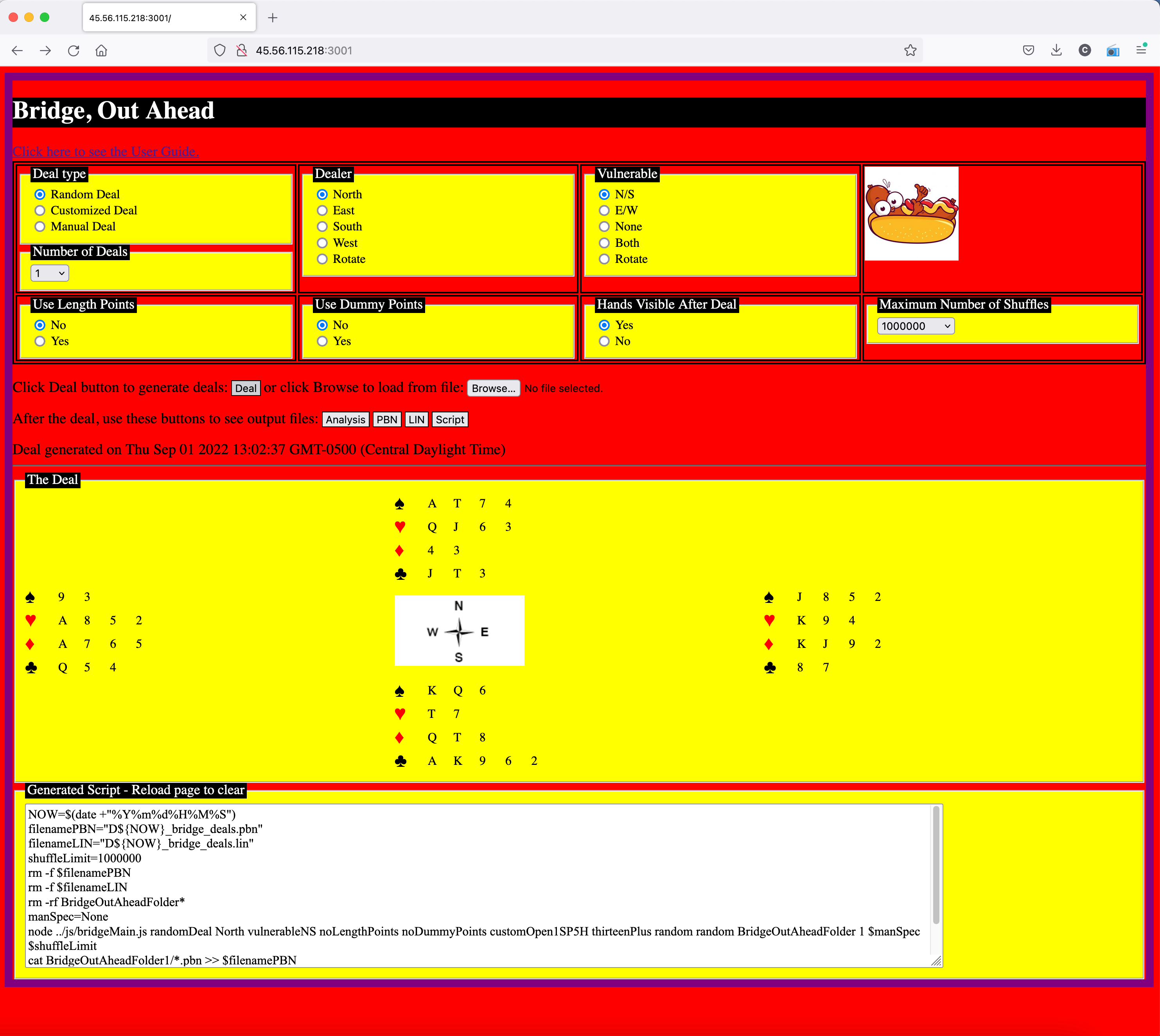Click East hand's club suit symbol
The image size is (1160, 1036).
[x=770, y=668]
